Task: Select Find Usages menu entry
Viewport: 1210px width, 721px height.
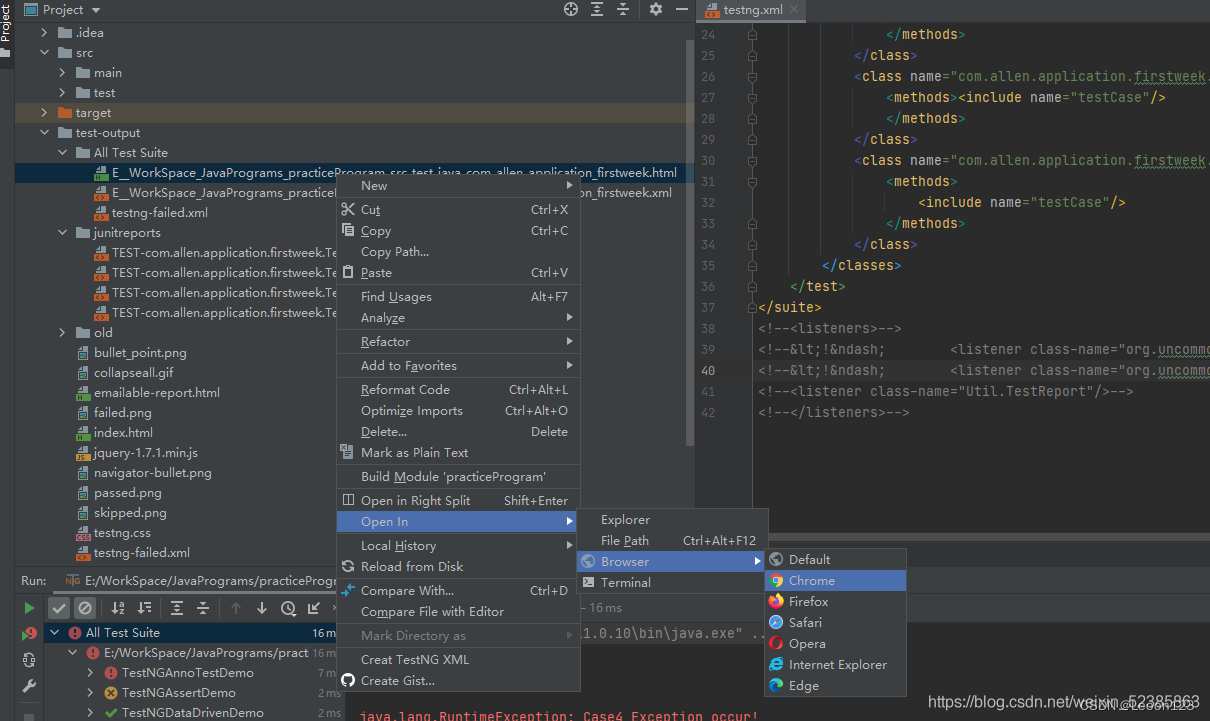Action: pyautogui.click(x=458, y=297)
